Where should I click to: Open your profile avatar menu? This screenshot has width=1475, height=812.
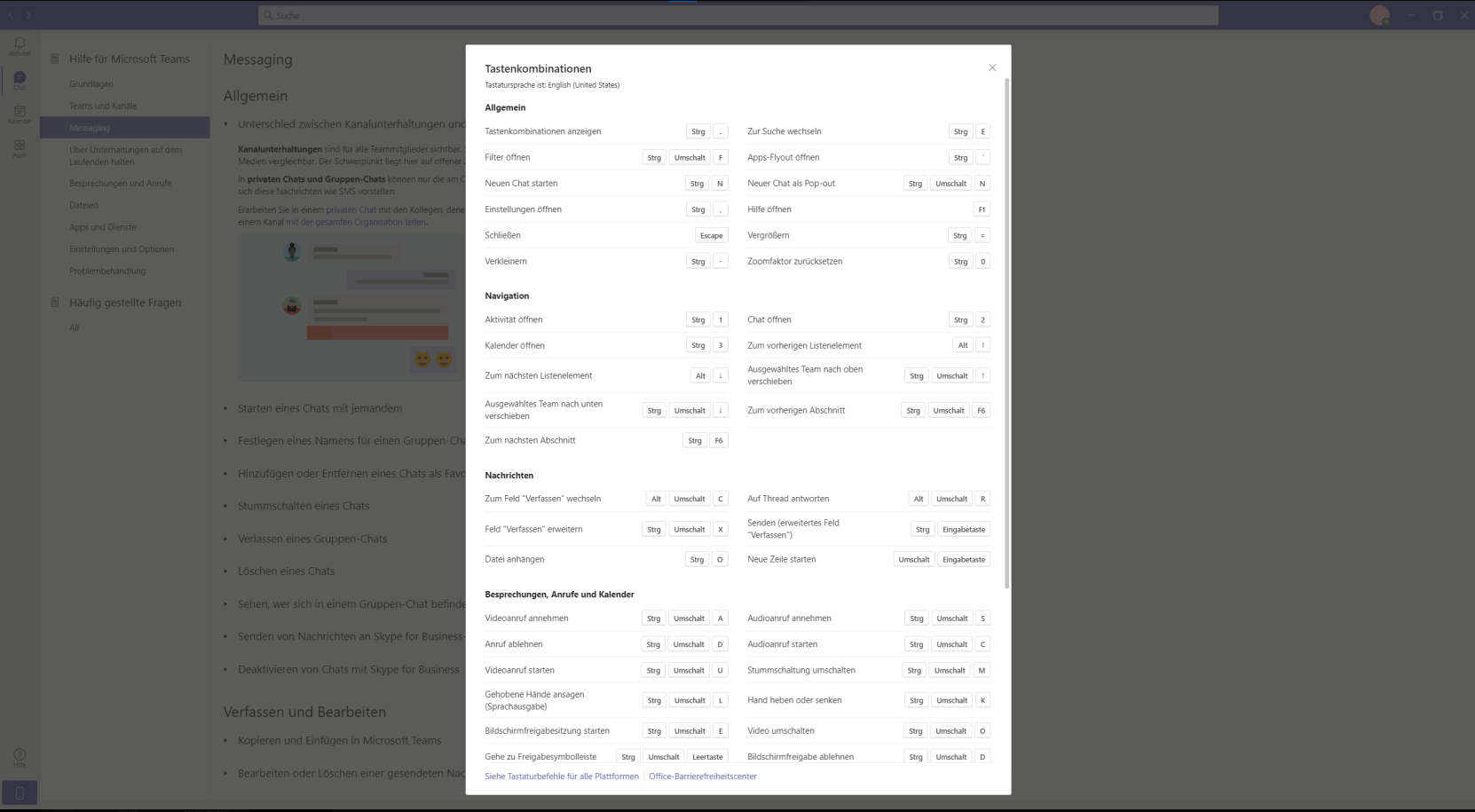(x=1380, y=15)
